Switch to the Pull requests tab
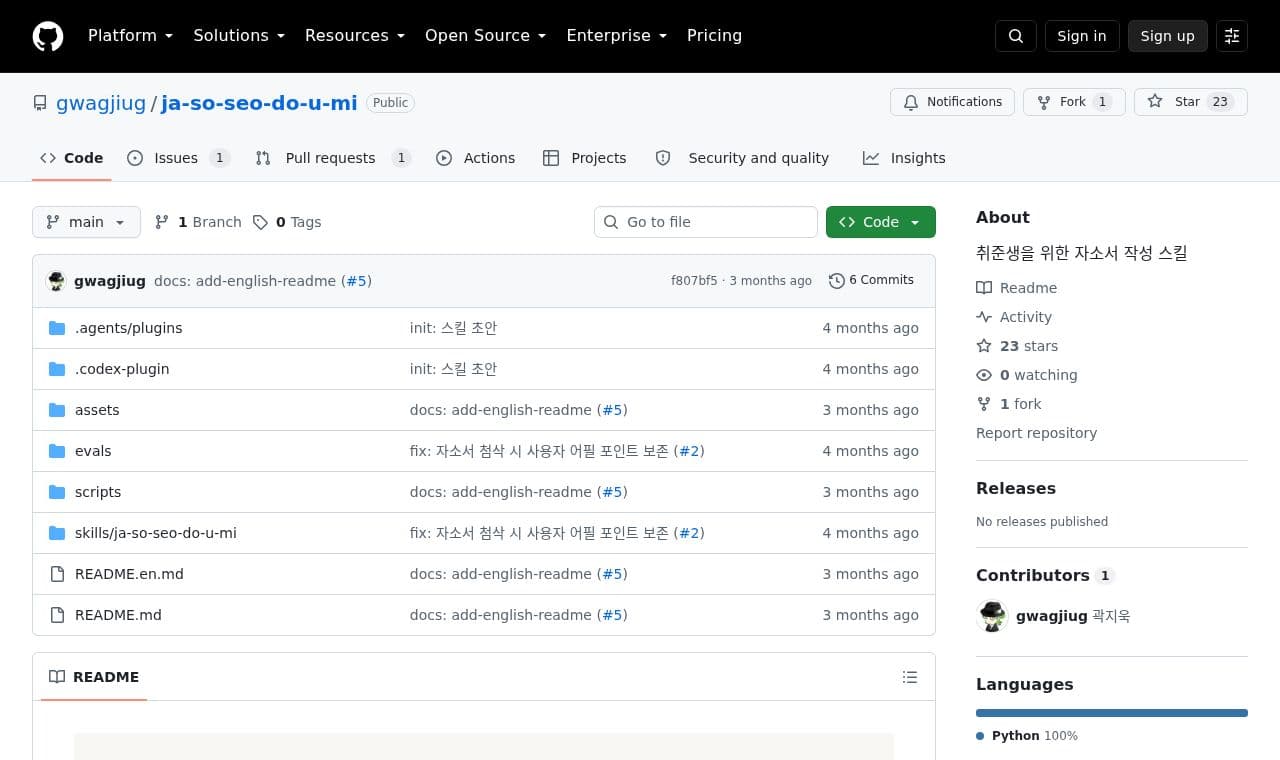The image size is (1280, 760). [333, 158]
